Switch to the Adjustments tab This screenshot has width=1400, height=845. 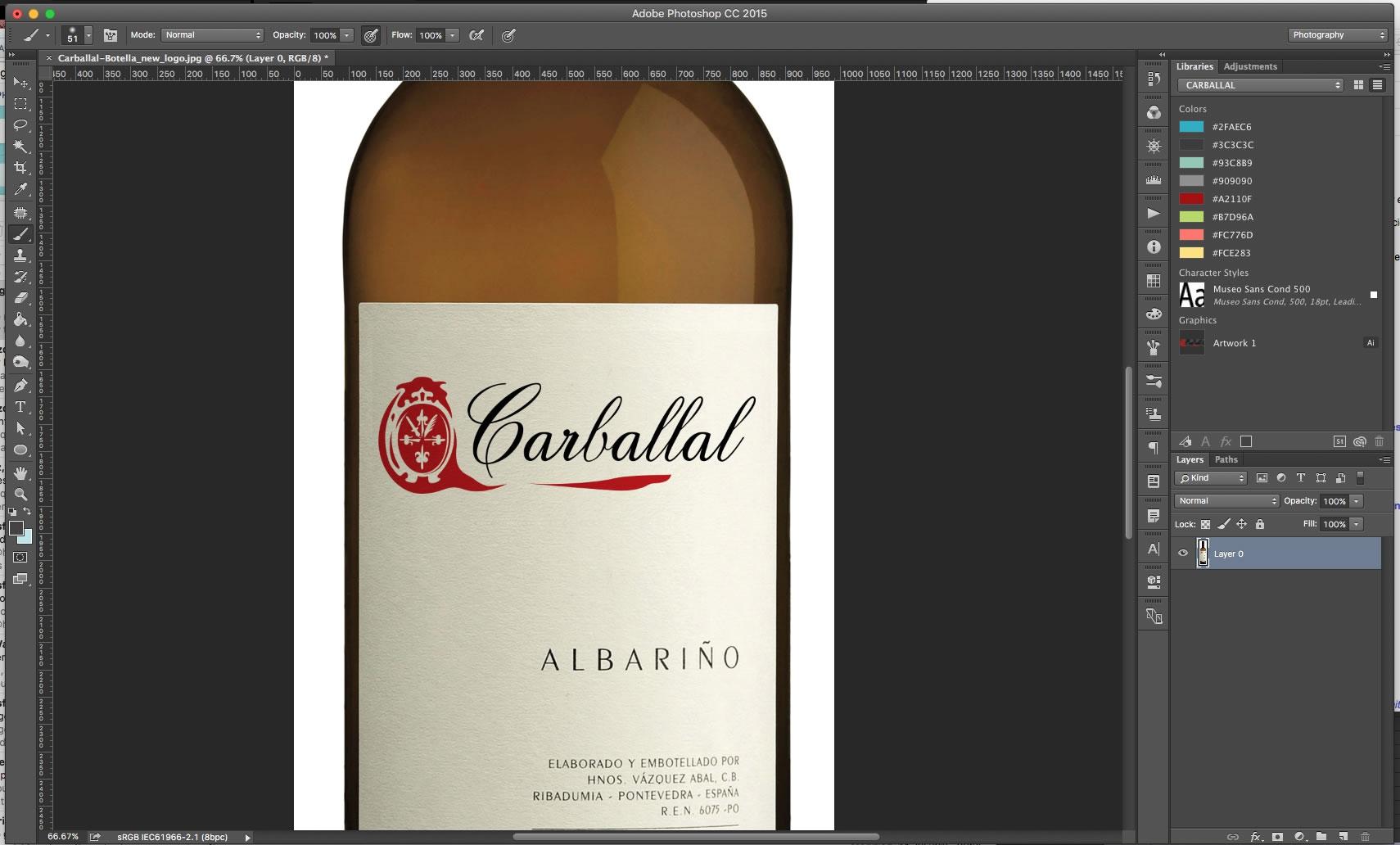coord(1250,66)
